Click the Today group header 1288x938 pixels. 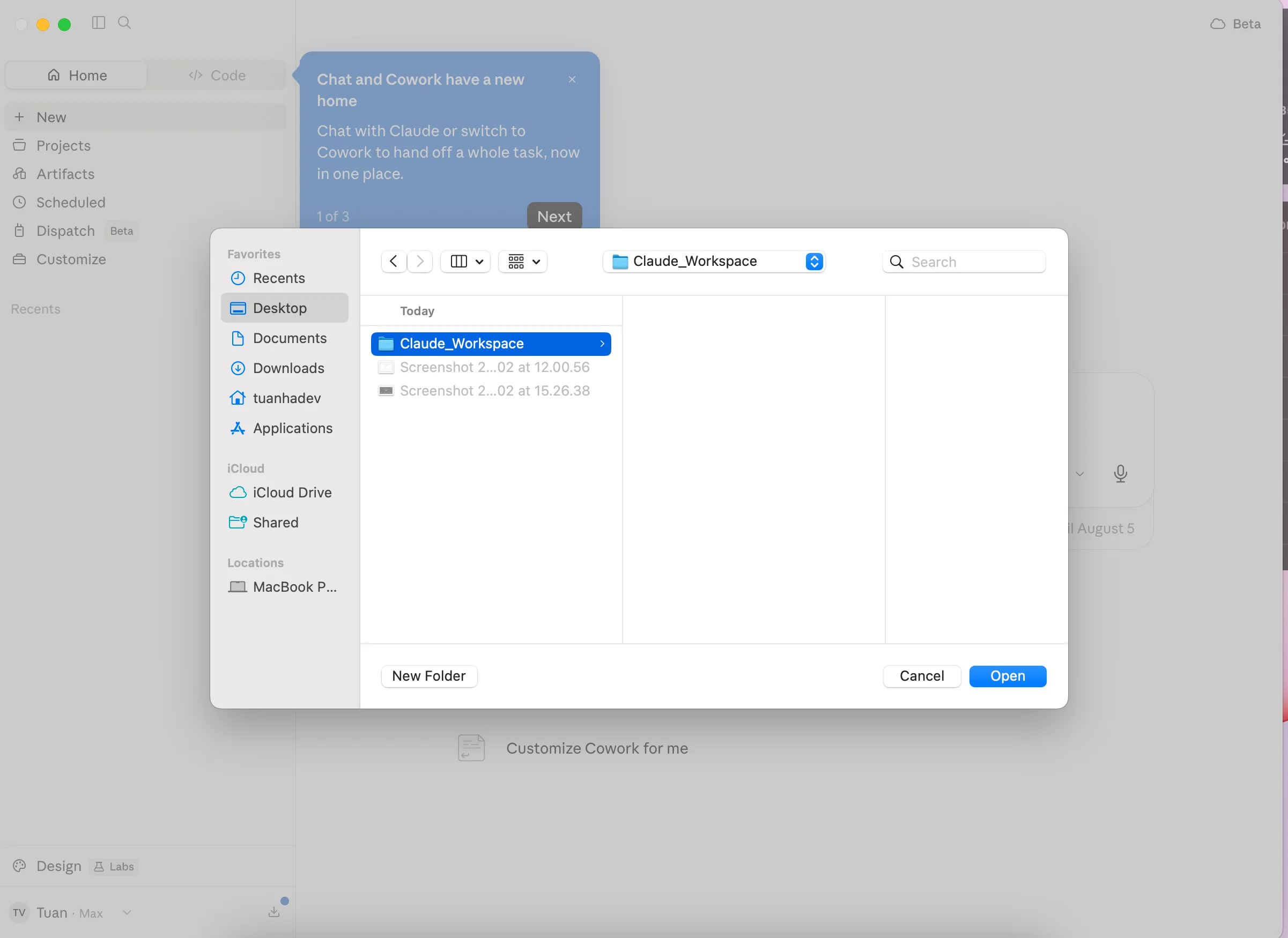417,311
